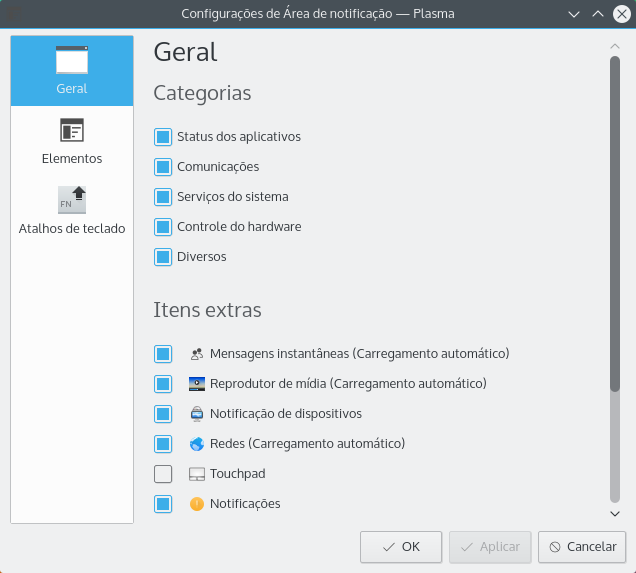636x573 pixels.
Task: Select the Geral sidebar icon
Action: point(72,62)
